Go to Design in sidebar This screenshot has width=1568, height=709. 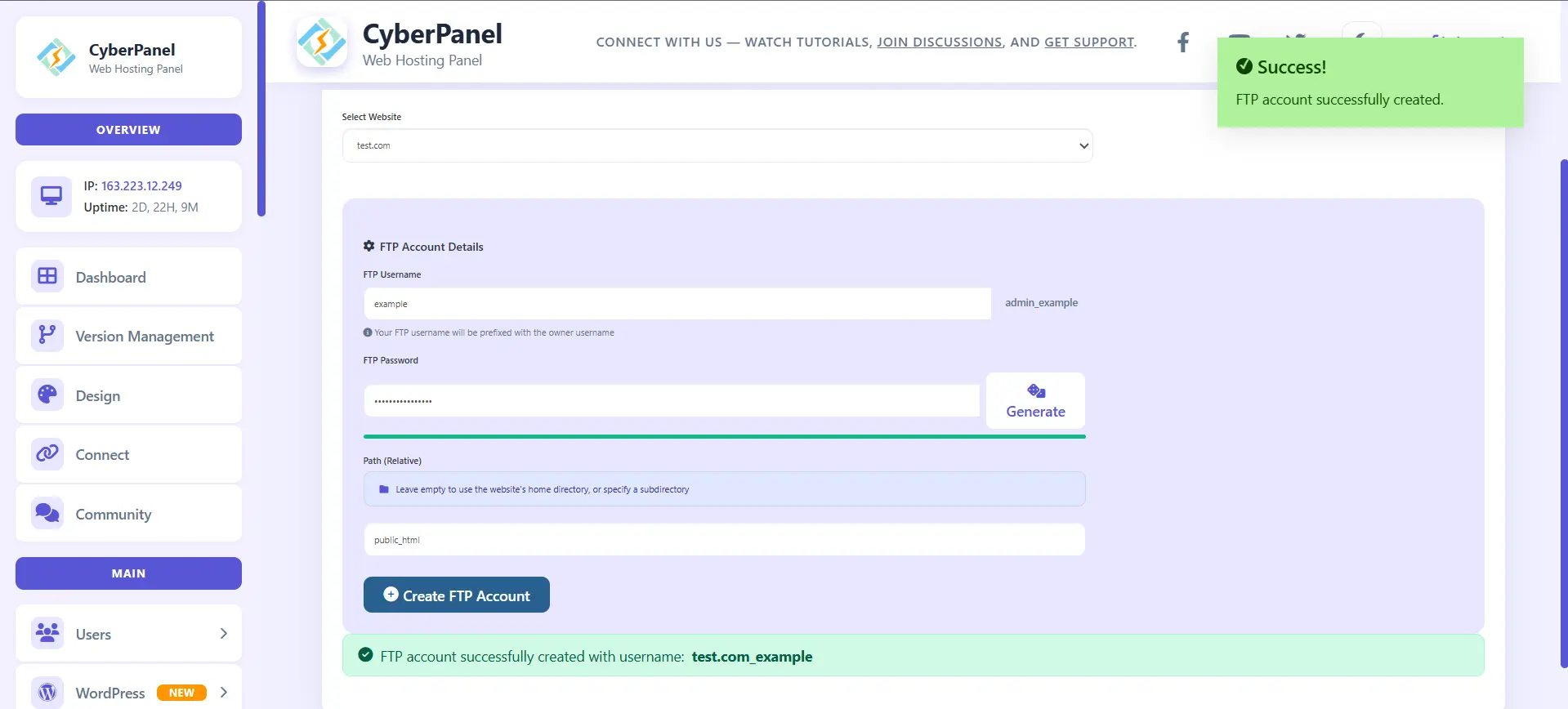(x=128, y=395)
